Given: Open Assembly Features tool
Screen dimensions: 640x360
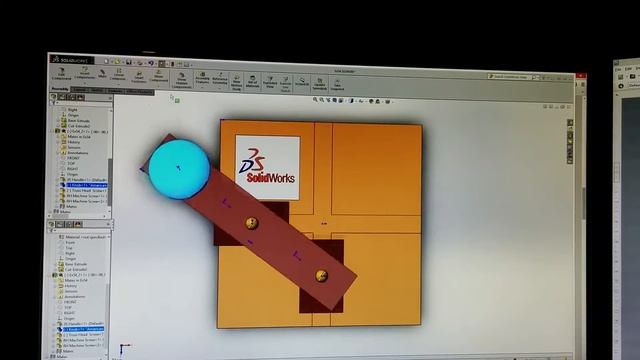Looking at the screenshot, I should 202,78.
